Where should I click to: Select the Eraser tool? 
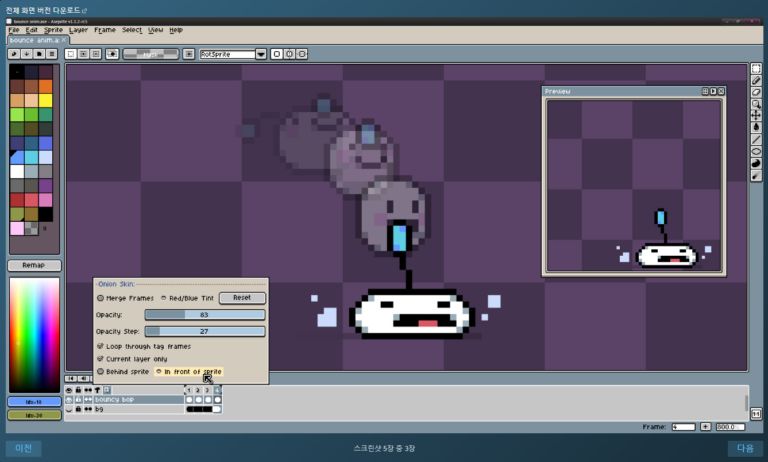point(756,92)
